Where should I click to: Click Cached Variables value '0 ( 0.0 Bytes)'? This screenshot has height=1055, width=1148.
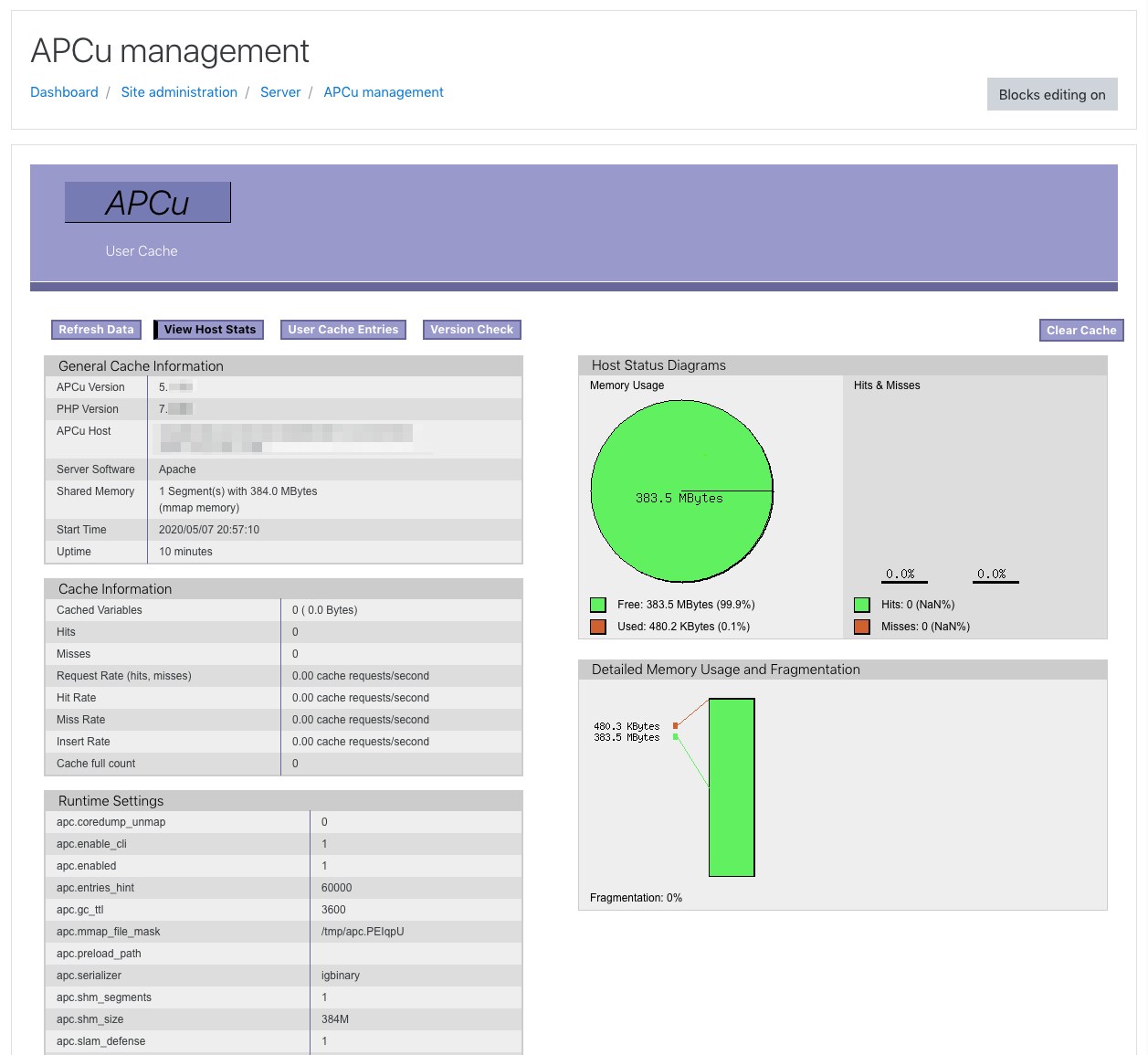(324, 610)
